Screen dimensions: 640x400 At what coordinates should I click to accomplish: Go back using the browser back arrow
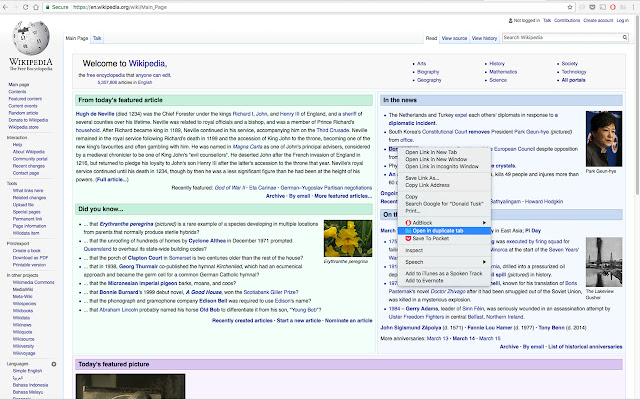click(x=5, y=7)
